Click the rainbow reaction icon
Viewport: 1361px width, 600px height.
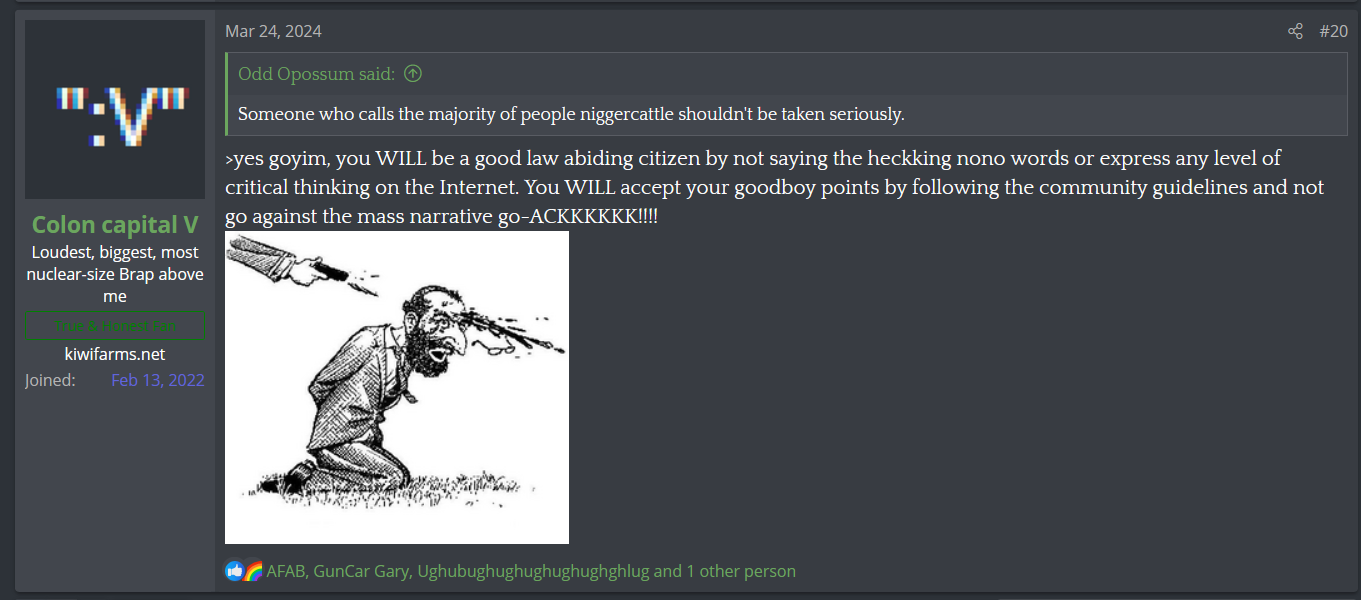tap(253, 571)
